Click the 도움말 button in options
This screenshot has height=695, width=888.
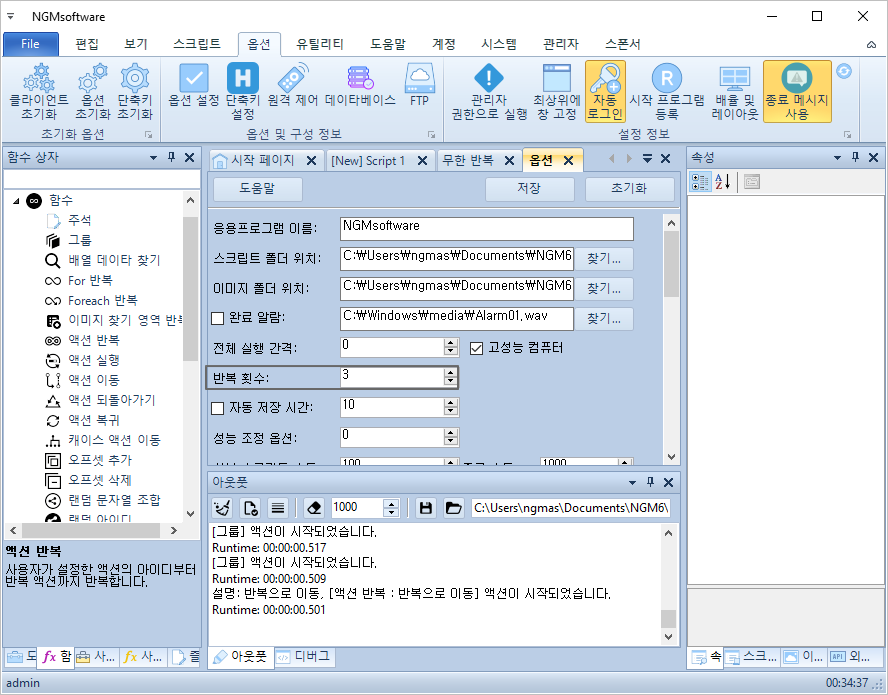tap(257, 188)
